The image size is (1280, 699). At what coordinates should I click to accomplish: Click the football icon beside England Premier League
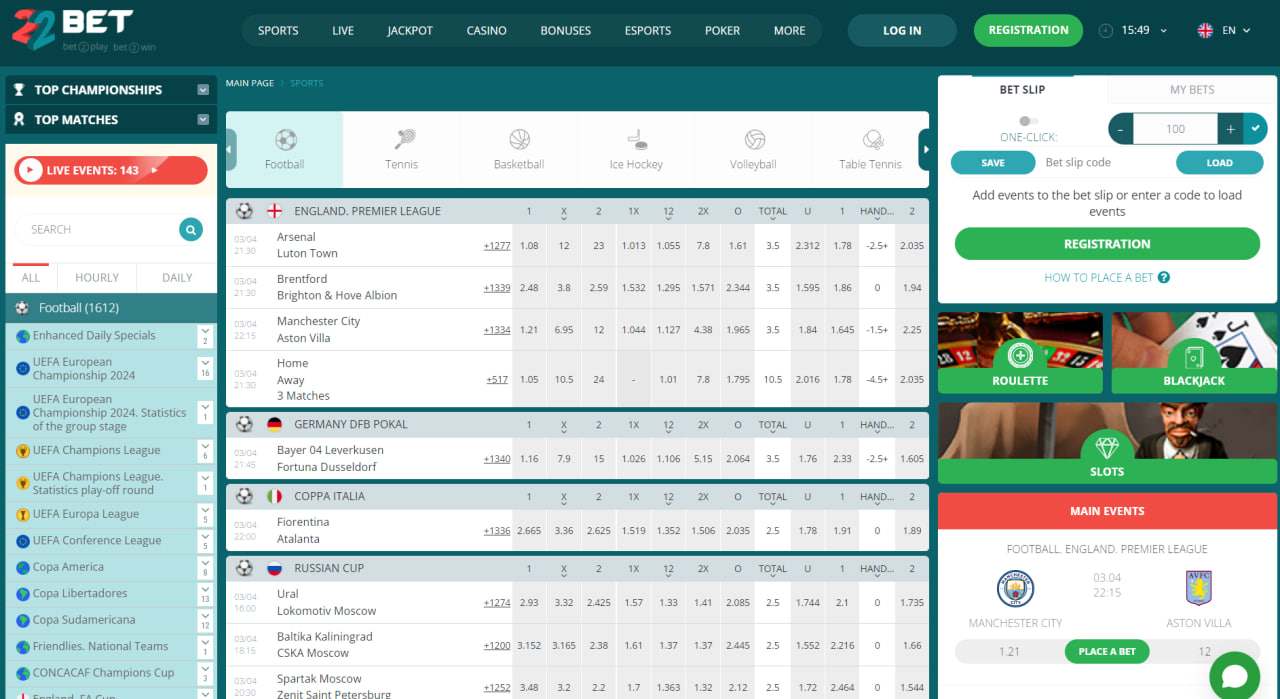coord(245,211)
